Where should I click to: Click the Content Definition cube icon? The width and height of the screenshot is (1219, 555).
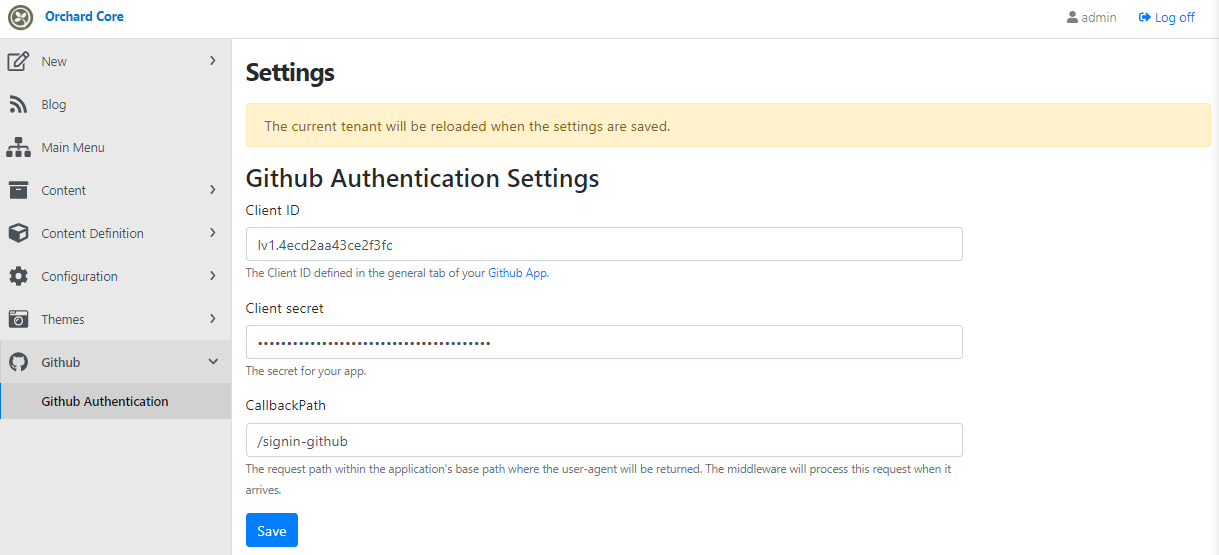tap(18, 233)
